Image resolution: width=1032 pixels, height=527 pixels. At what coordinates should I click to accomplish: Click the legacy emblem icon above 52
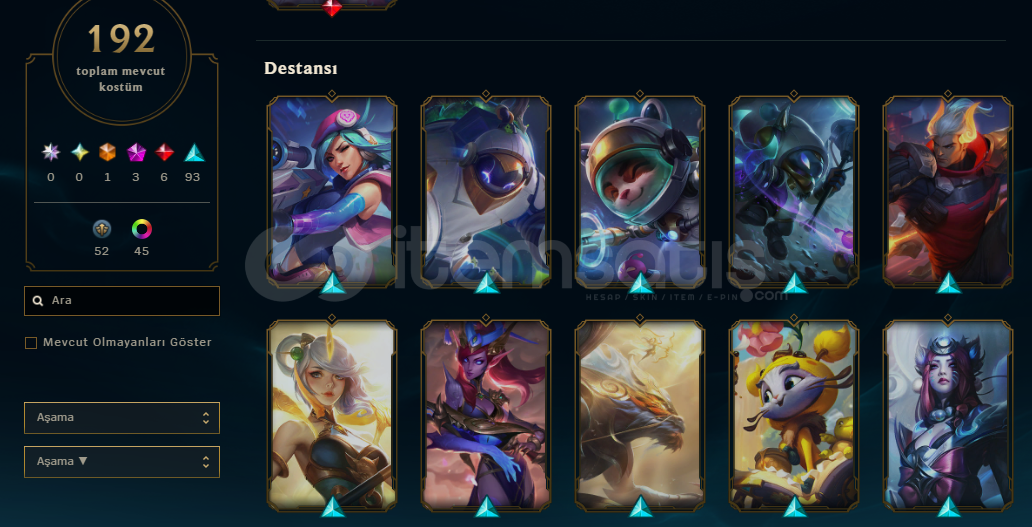point(101,229)
